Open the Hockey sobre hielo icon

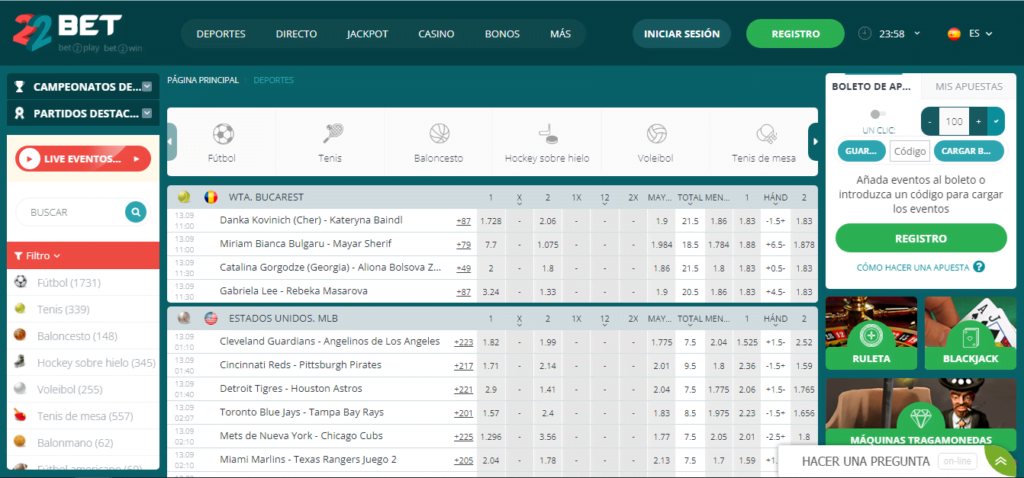click(x=547, y=133)
